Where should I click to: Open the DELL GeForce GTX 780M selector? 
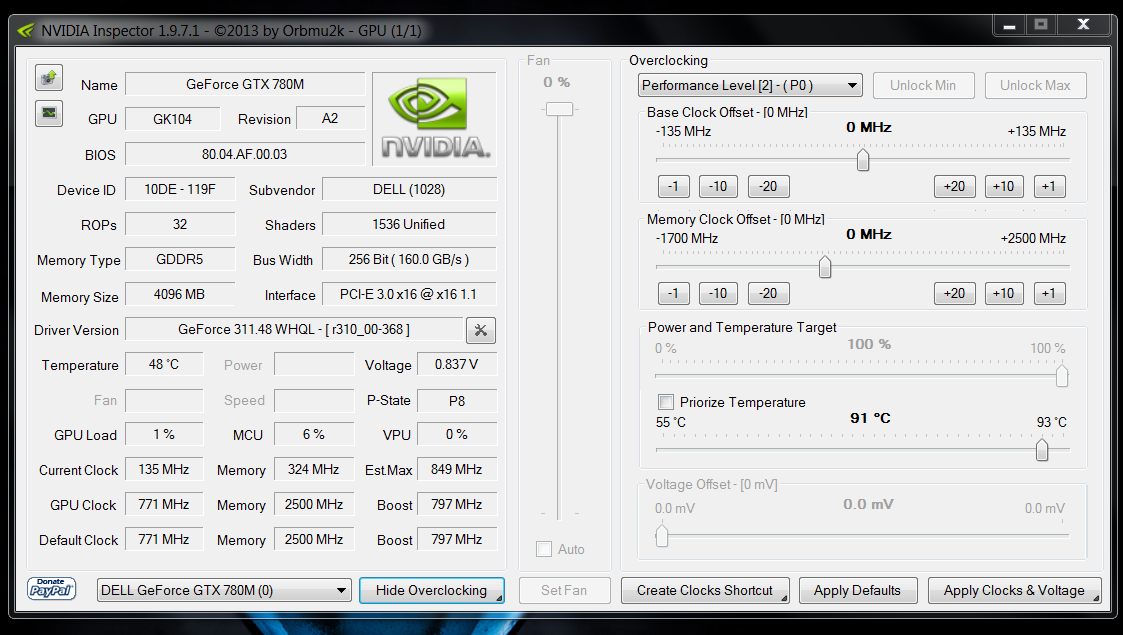pyautogui.click(x=224, y=591)
